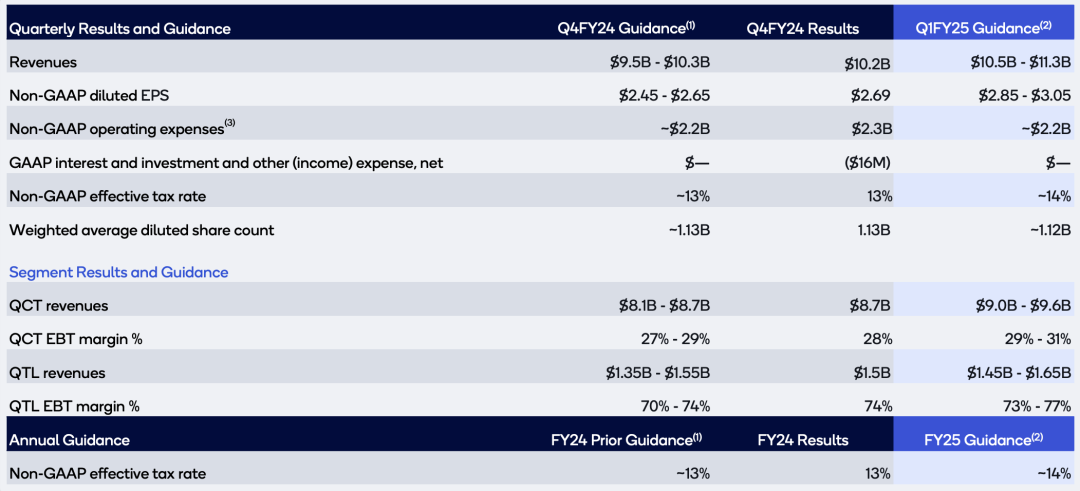The height and width of the screenshot is (491, 1080).
Task: Click the Revenues row label
Action: (43, 63)
